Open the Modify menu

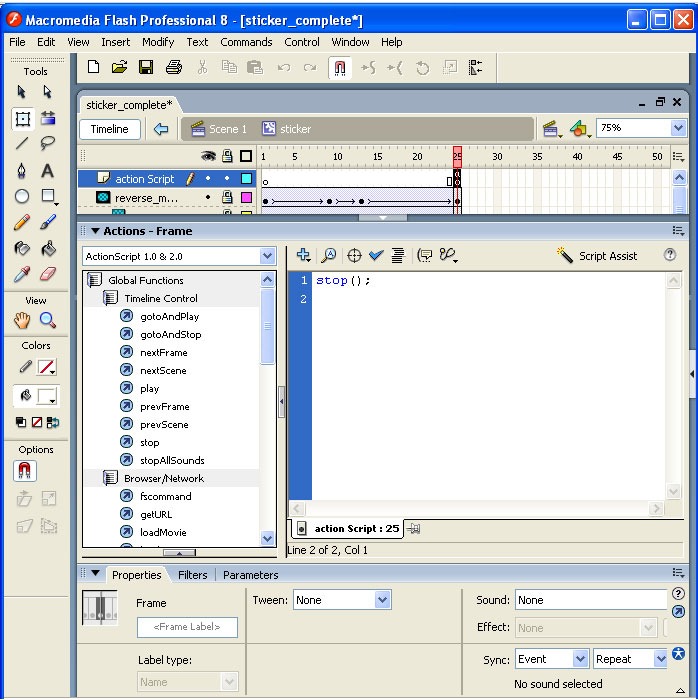click(x=158, y=42)
